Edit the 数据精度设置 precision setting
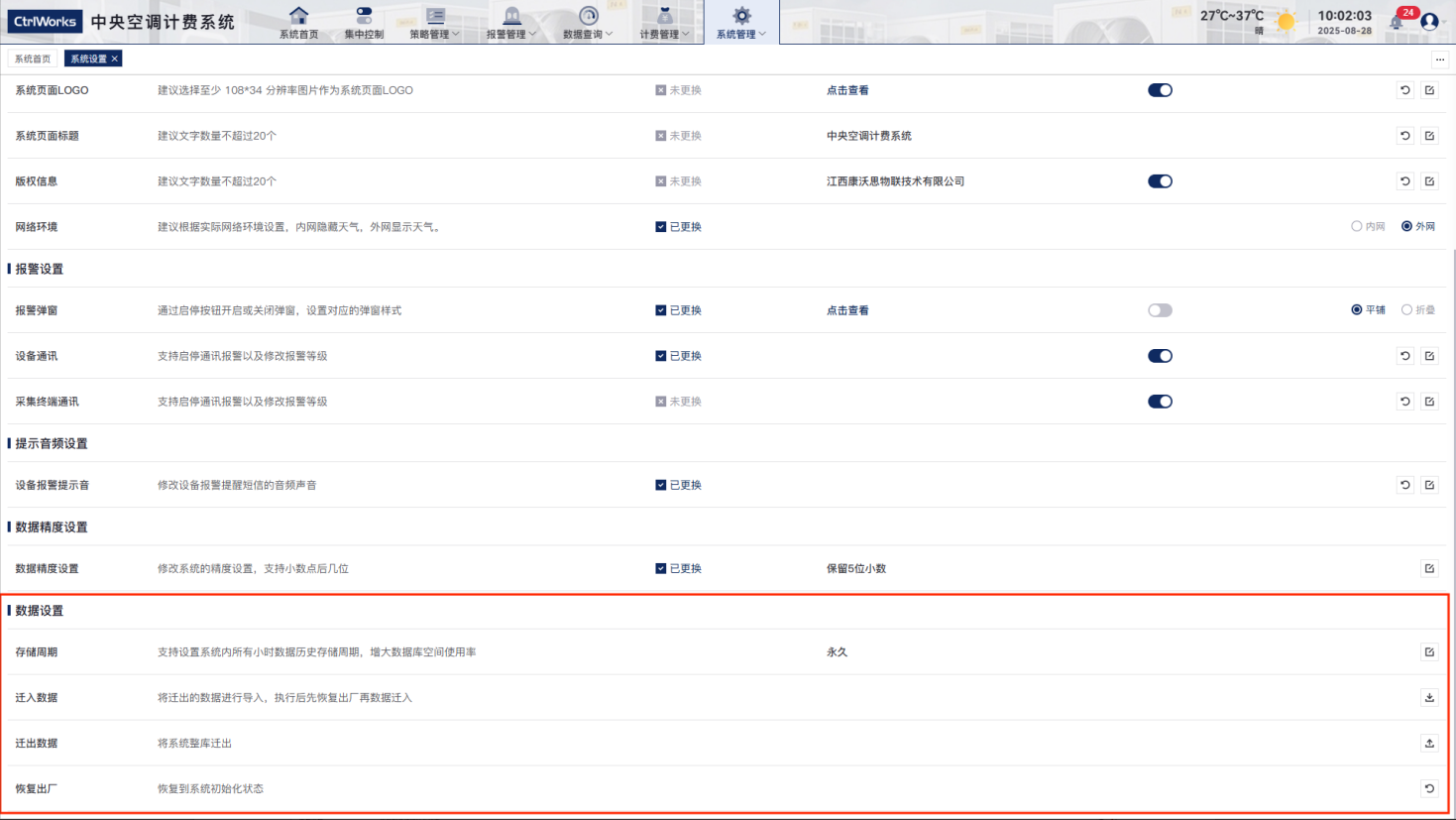 coord(1429,569)
